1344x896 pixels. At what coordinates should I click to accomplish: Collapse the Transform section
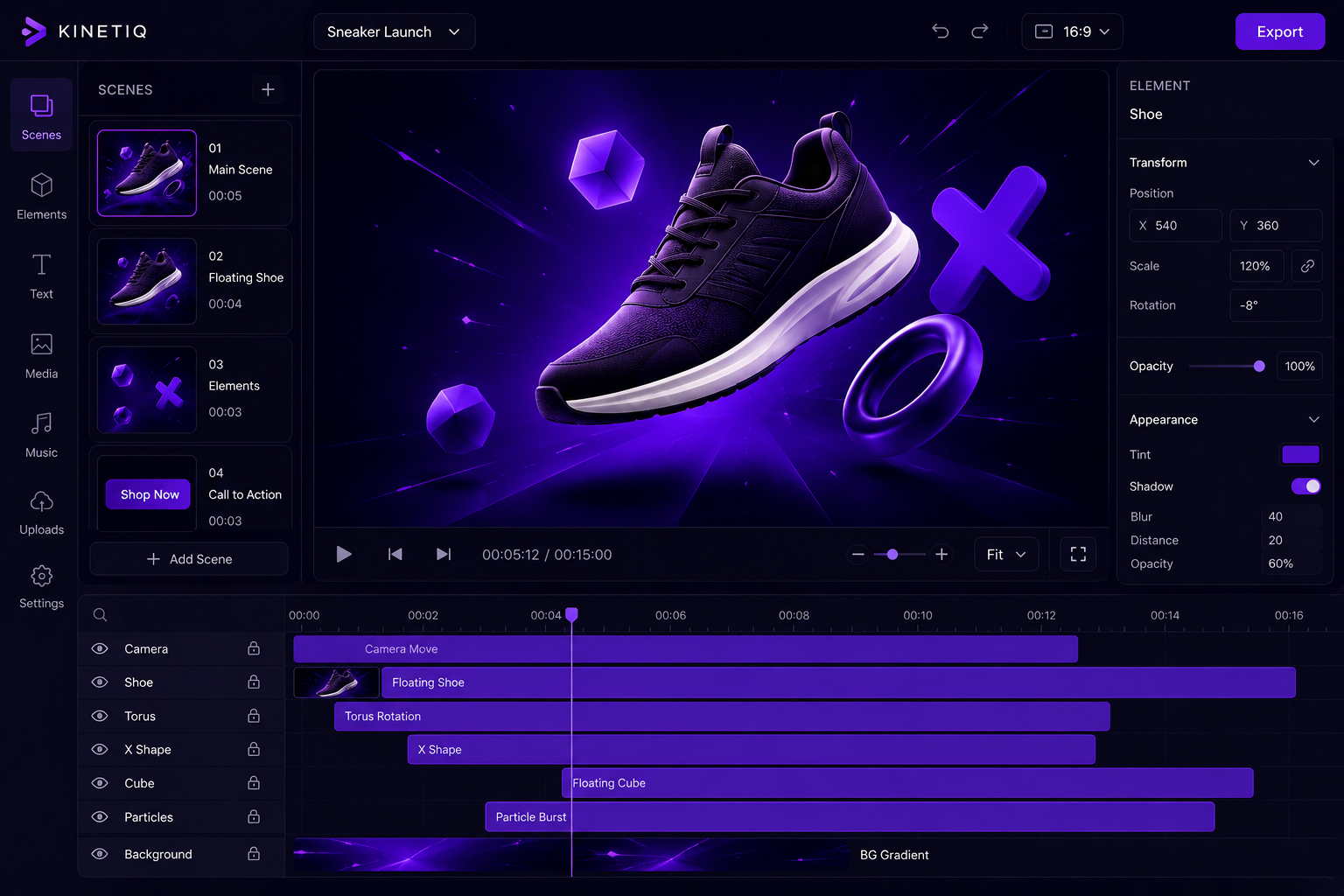click(x=1313, y=163)
